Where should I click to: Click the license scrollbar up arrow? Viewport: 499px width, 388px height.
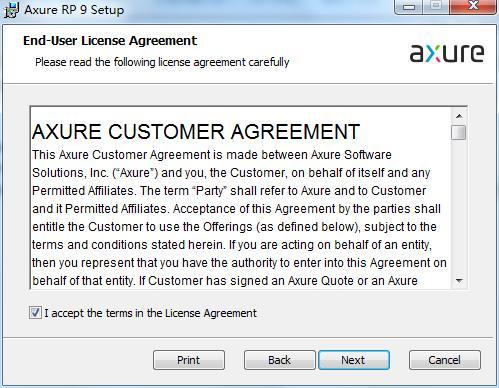pos(459,116)
